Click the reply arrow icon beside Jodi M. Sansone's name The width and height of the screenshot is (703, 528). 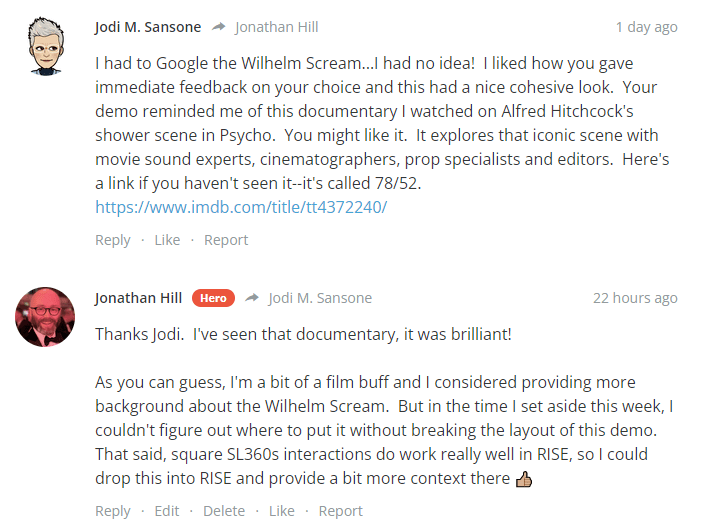[219, 27]
